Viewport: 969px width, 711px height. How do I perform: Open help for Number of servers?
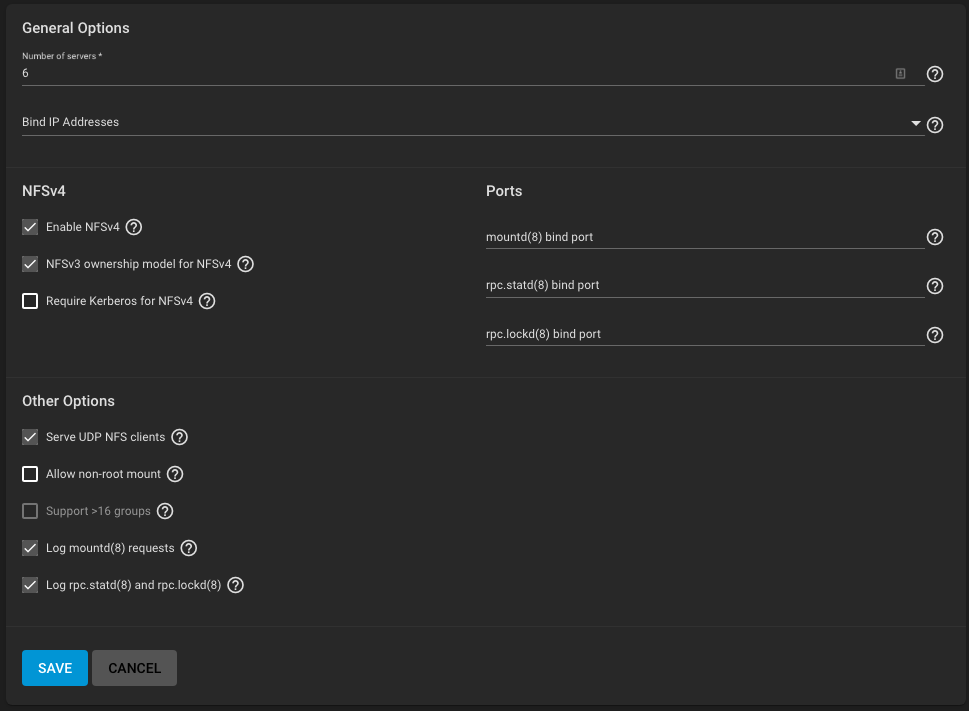pos(934,74)
